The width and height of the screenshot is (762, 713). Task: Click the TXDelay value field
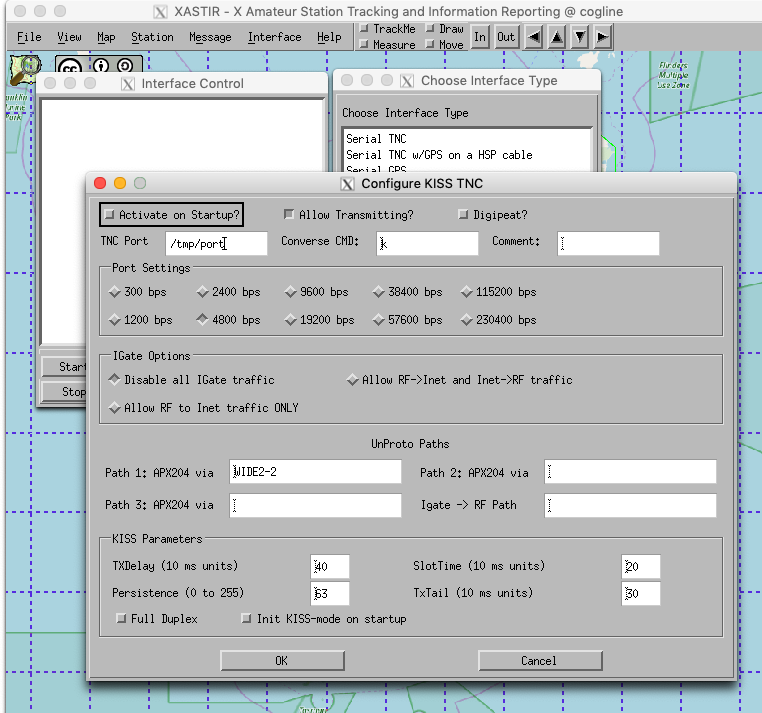pos(329,566)
